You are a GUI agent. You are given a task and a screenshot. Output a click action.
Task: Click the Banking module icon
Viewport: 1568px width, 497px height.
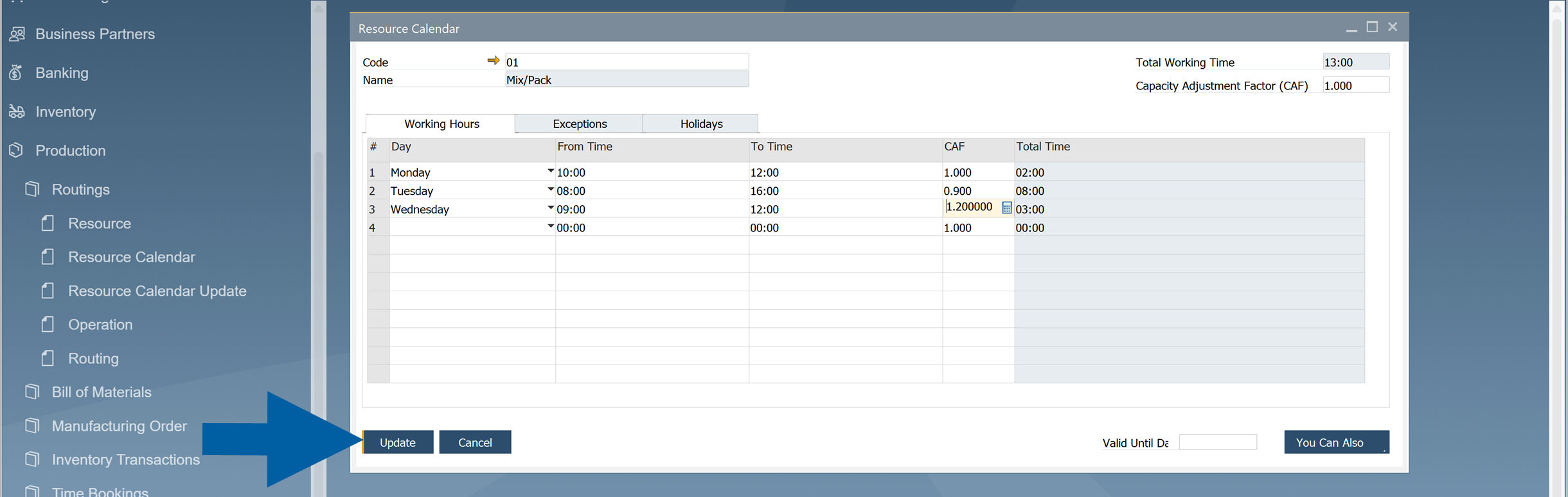(16, 73)
